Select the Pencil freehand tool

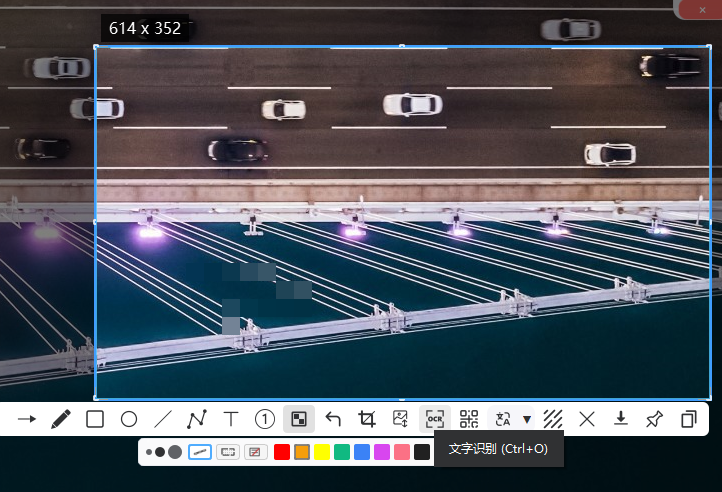pos(61,419)
